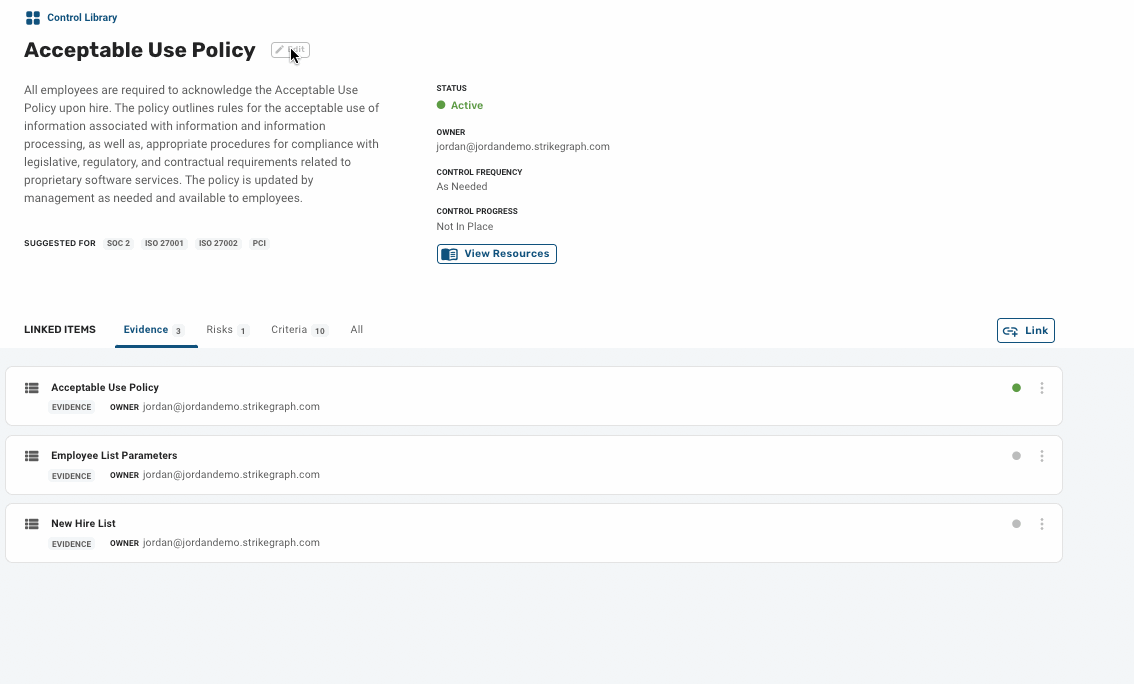
Task: Click list icon on New Hire List row
Action: (x=32, y=524)
